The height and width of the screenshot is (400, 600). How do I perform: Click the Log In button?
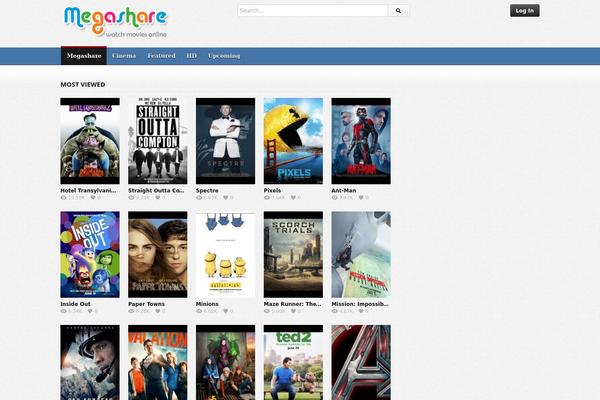[x=525, y=11]
